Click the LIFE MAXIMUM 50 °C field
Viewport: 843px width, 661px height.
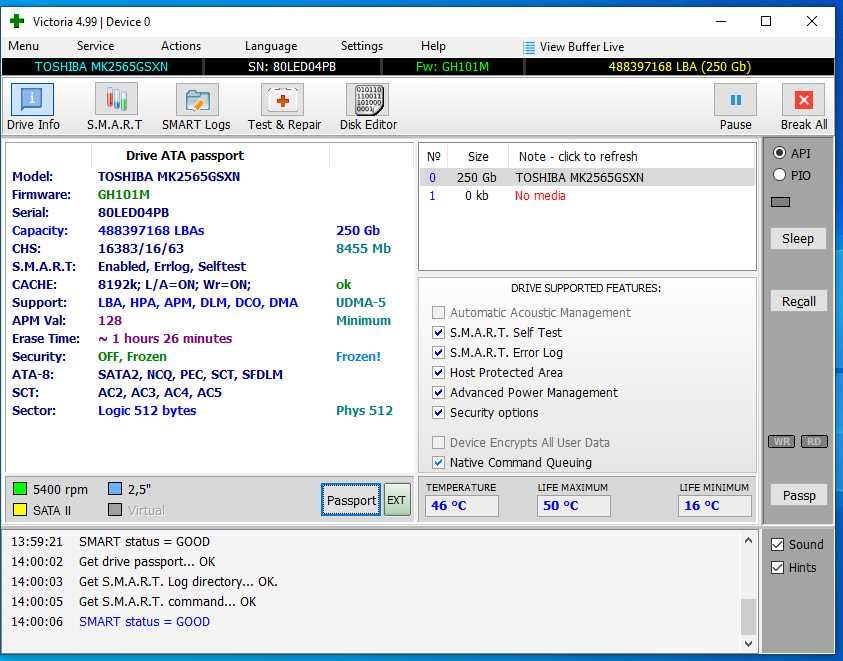click(x=574, y=506)
